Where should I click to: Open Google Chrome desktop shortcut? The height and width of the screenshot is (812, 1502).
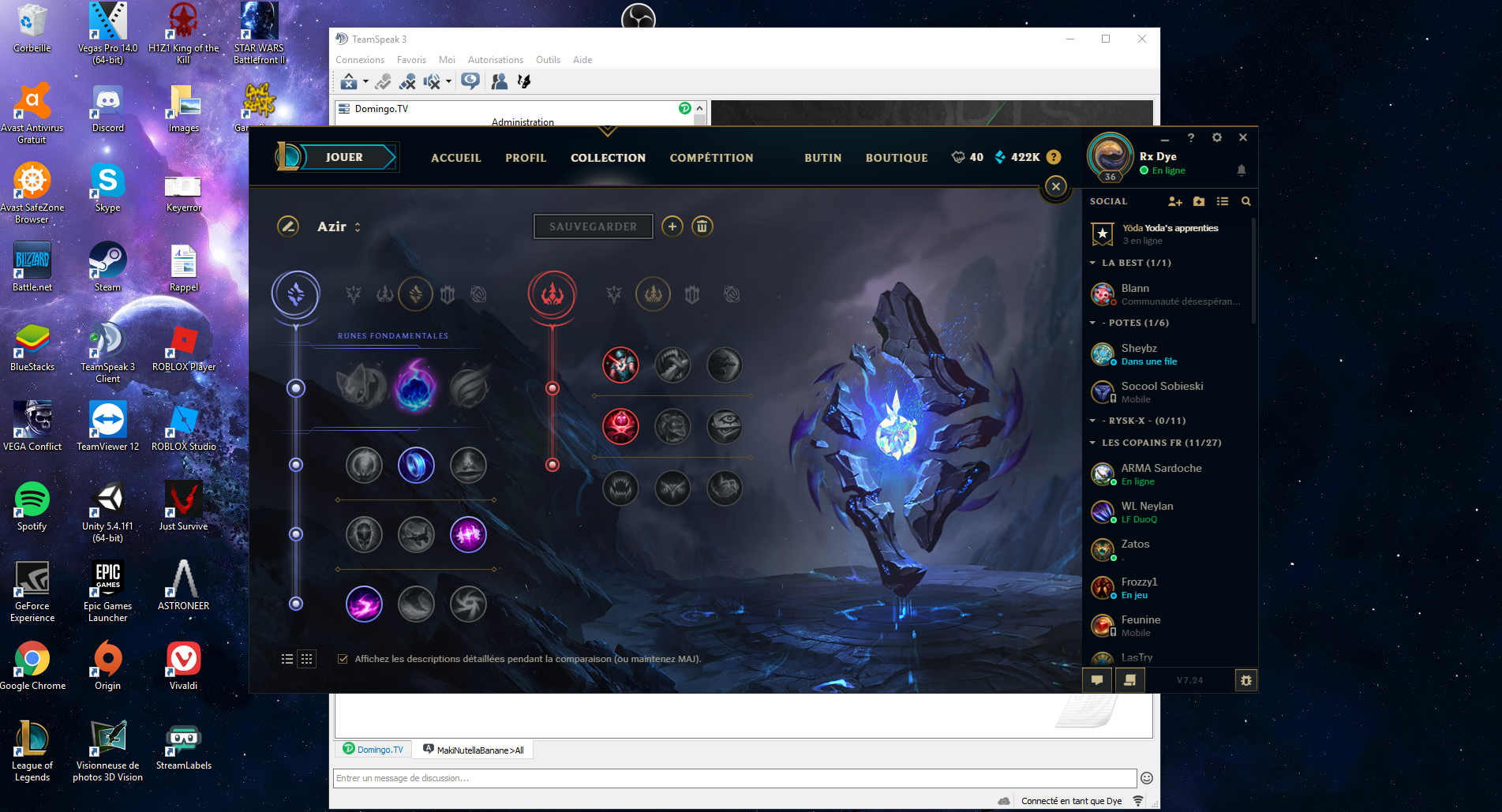[32, 666]
